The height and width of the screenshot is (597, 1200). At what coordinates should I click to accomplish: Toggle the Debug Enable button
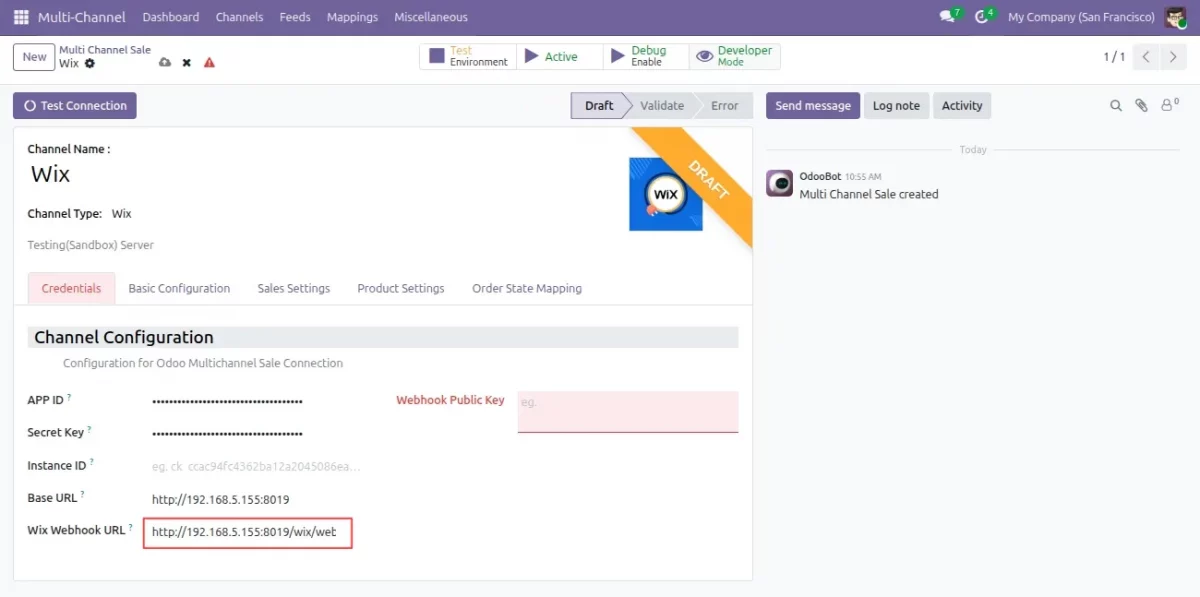coord(646,56)
